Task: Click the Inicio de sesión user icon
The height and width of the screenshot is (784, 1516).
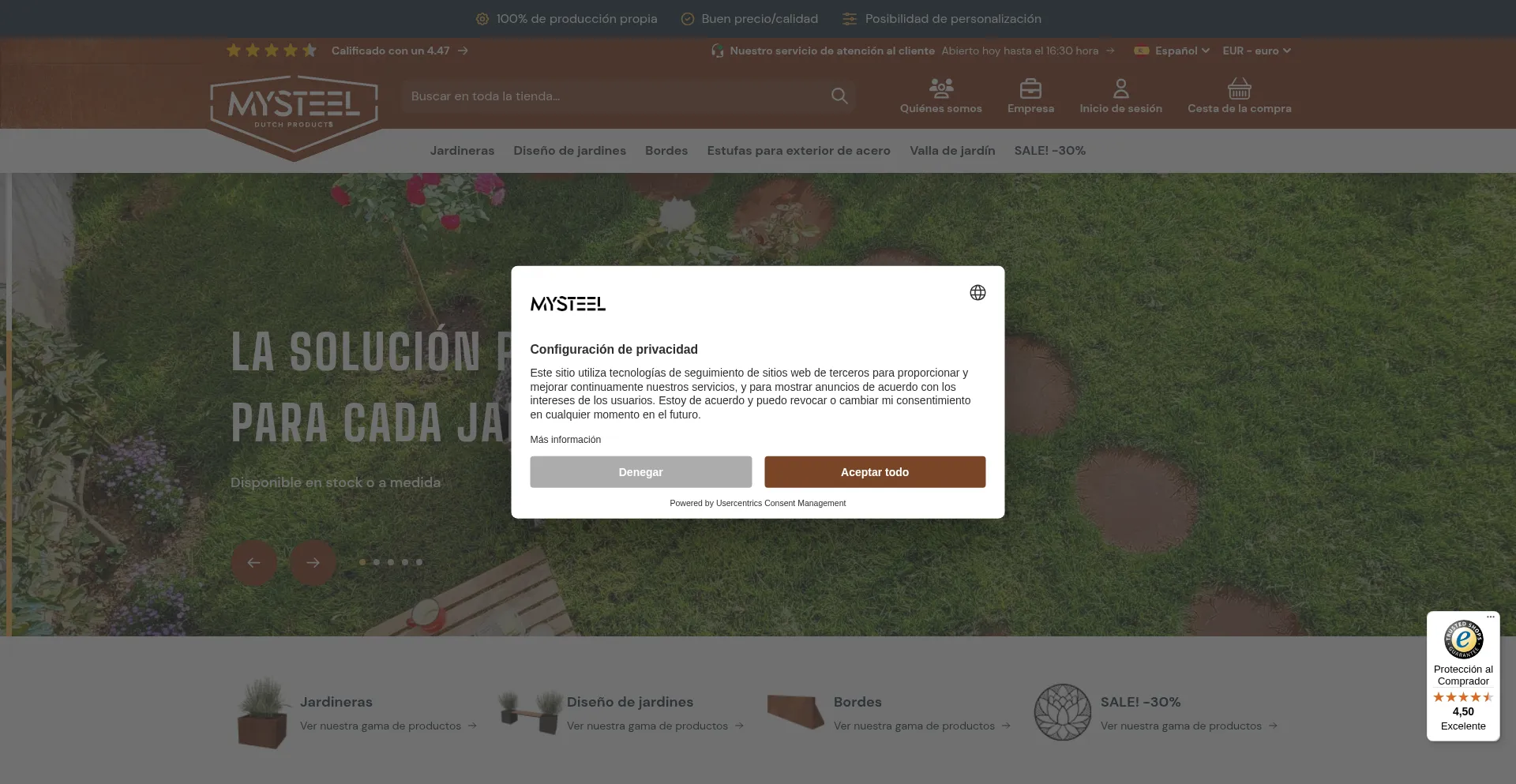Action: click(x=1120, y=88)
